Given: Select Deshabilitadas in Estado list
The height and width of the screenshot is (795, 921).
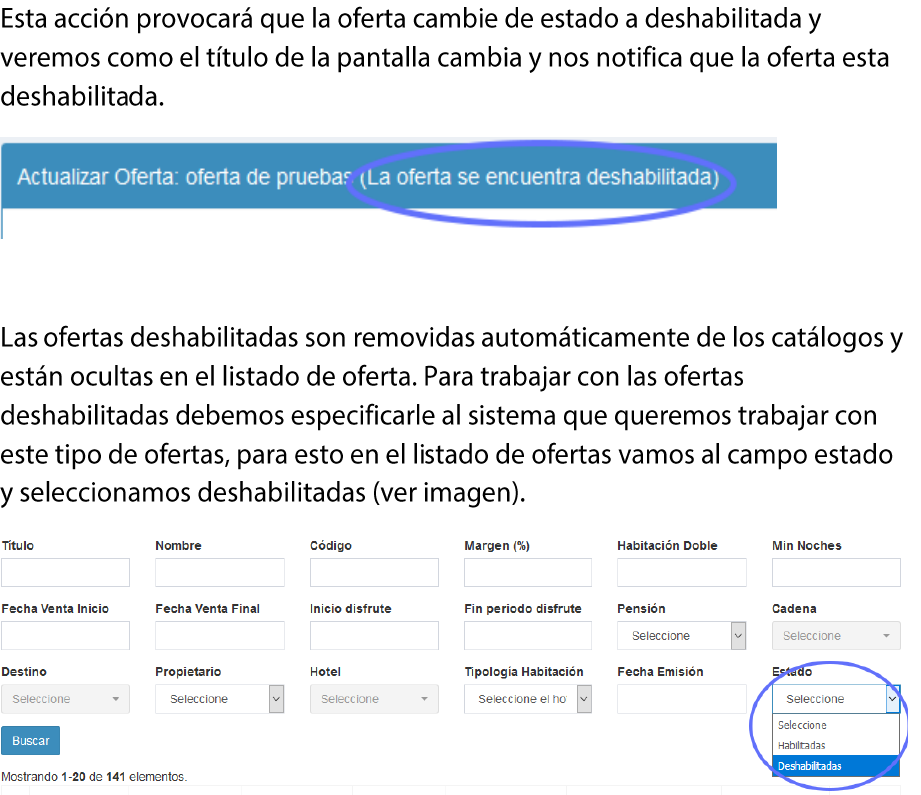Looking at the screenshot, I should tap(836, 766).
